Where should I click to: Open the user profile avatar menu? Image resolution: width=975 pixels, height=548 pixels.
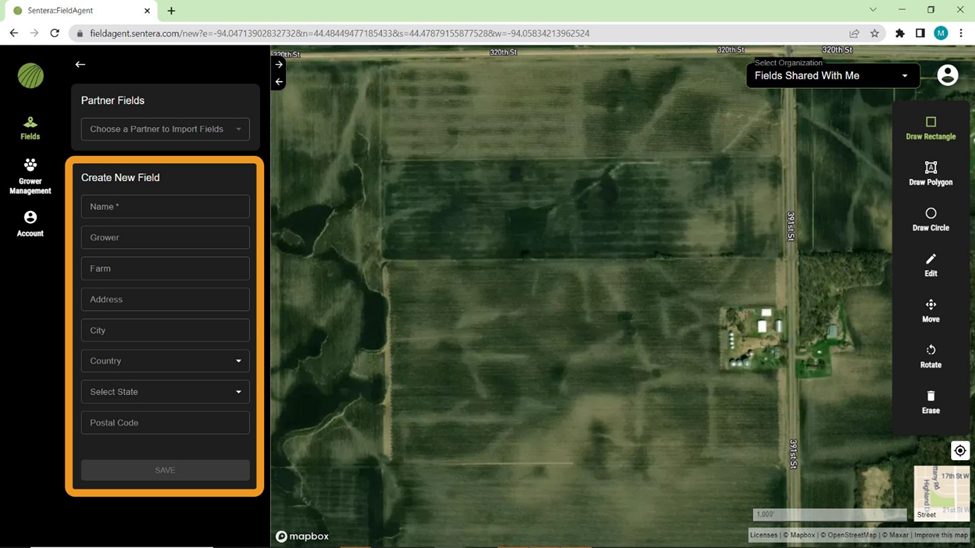click(x=947, y=75)
